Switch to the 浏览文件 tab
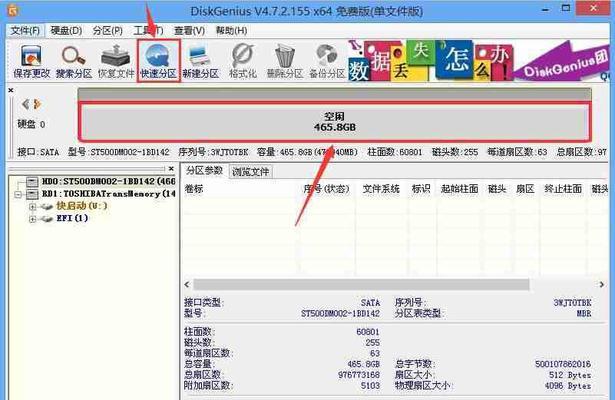Image resolution: width=615 pixels, height=400 pixels. pyautogui.click(x=251, y=171)
